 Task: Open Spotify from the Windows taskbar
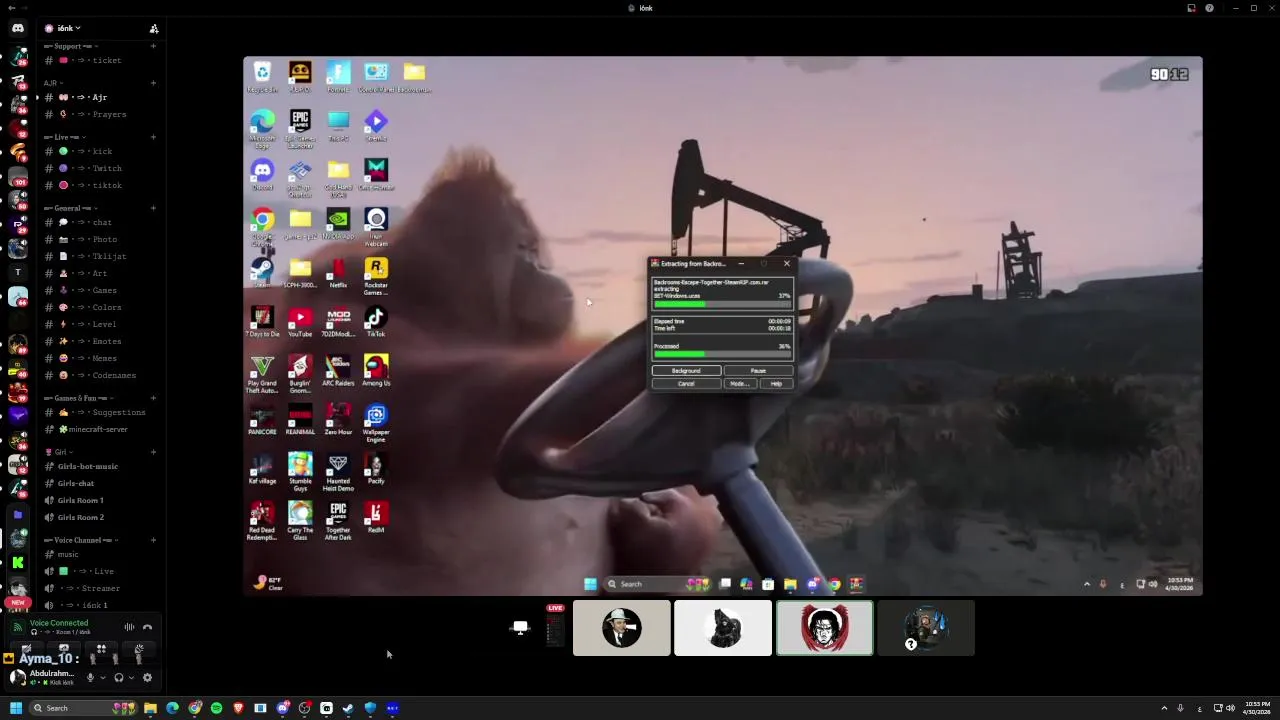click(216, 708)
